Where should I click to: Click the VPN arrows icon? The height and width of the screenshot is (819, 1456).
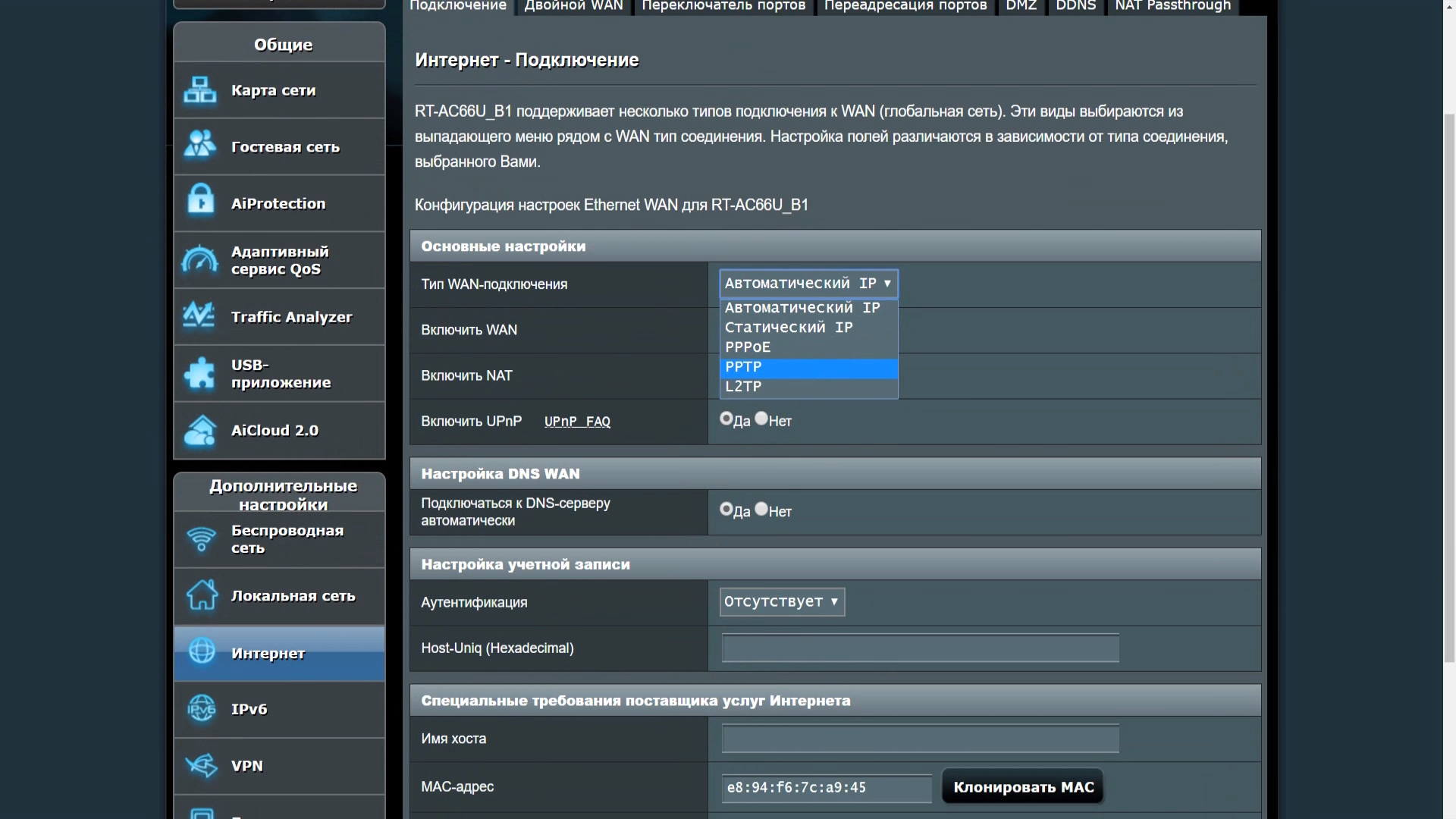click(202, 765)
